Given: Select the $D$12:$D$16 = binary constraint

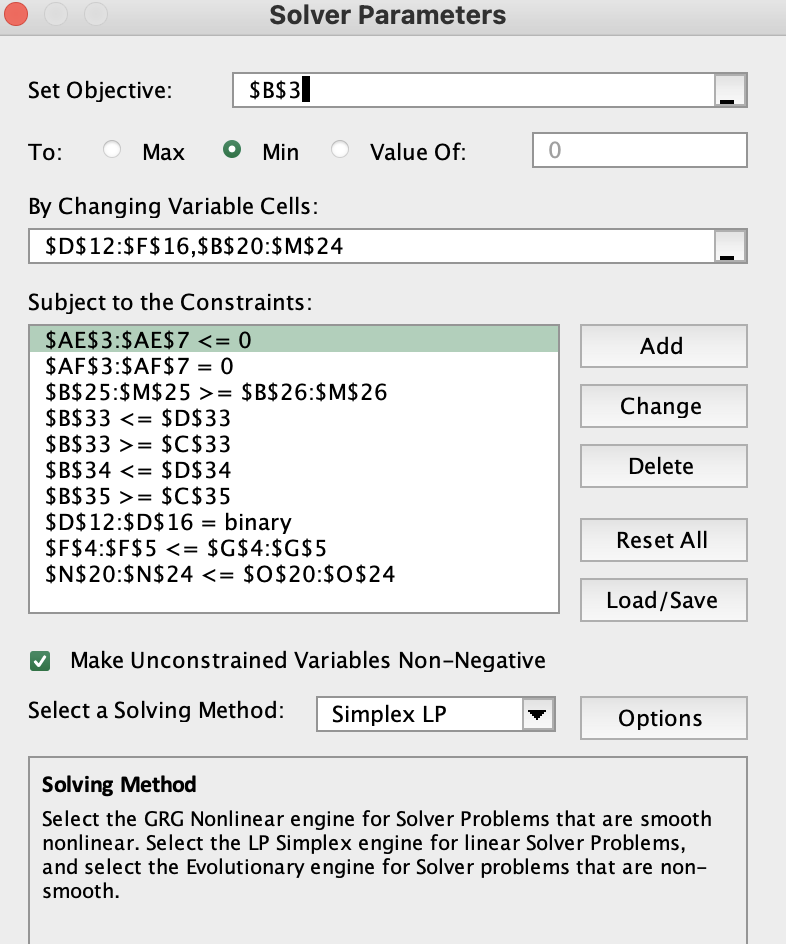Looking at the screenshot, I should pyautogui.click(x=169, y=522).
